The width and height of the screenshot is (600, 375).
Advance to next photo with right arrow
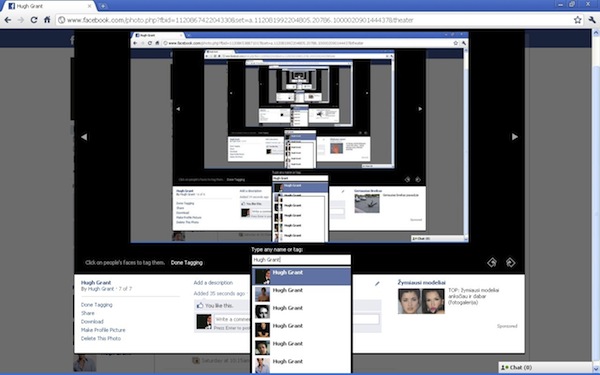click(x=515, y=137)
